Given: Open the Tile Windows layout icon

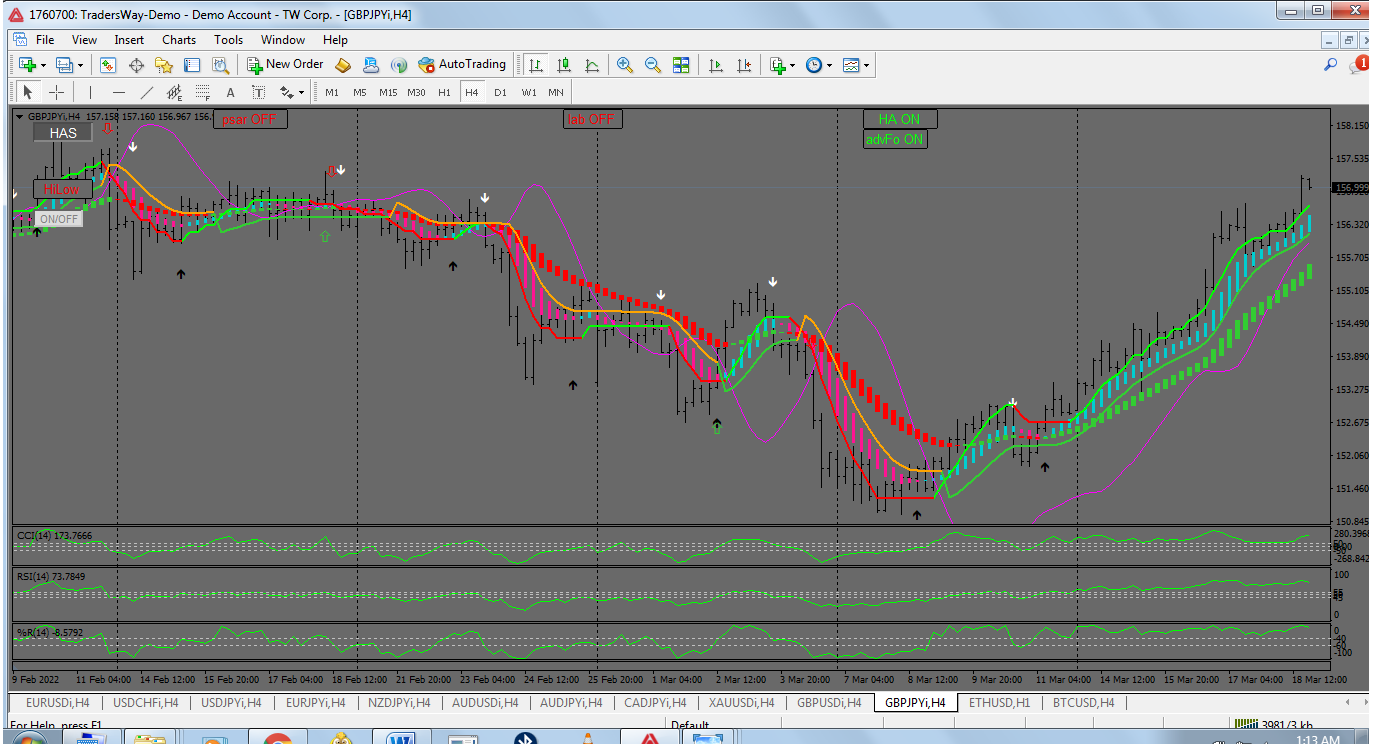Looking at the screenshot, I should coord(681,65).
